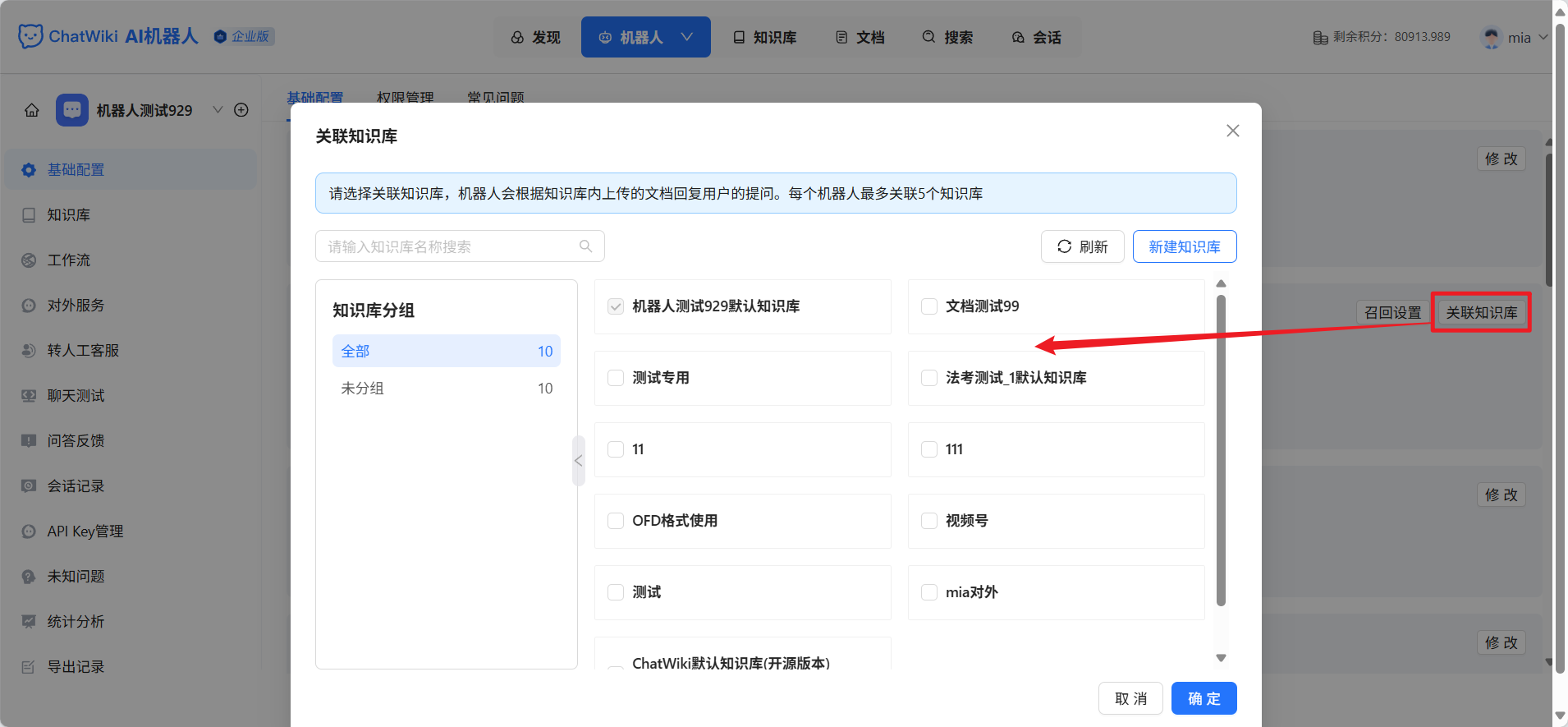Click the 基础配置 gear icon in sidebar
Screen dimensions: 1568x727
point(29,170)
